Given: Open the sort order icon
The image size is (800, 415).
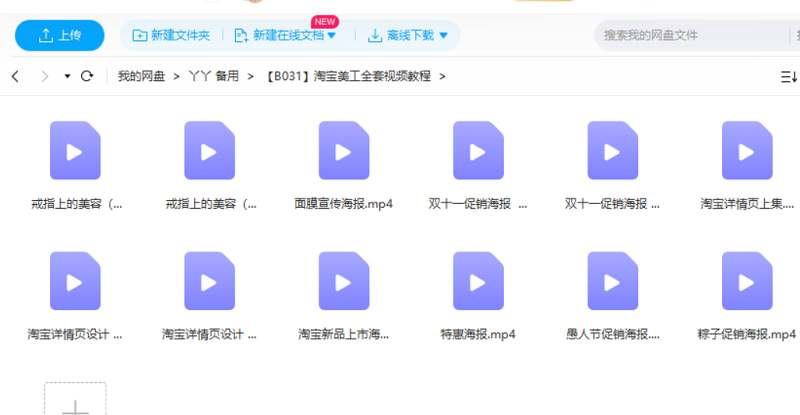Looking at the screenshot, I should [788, 76].
